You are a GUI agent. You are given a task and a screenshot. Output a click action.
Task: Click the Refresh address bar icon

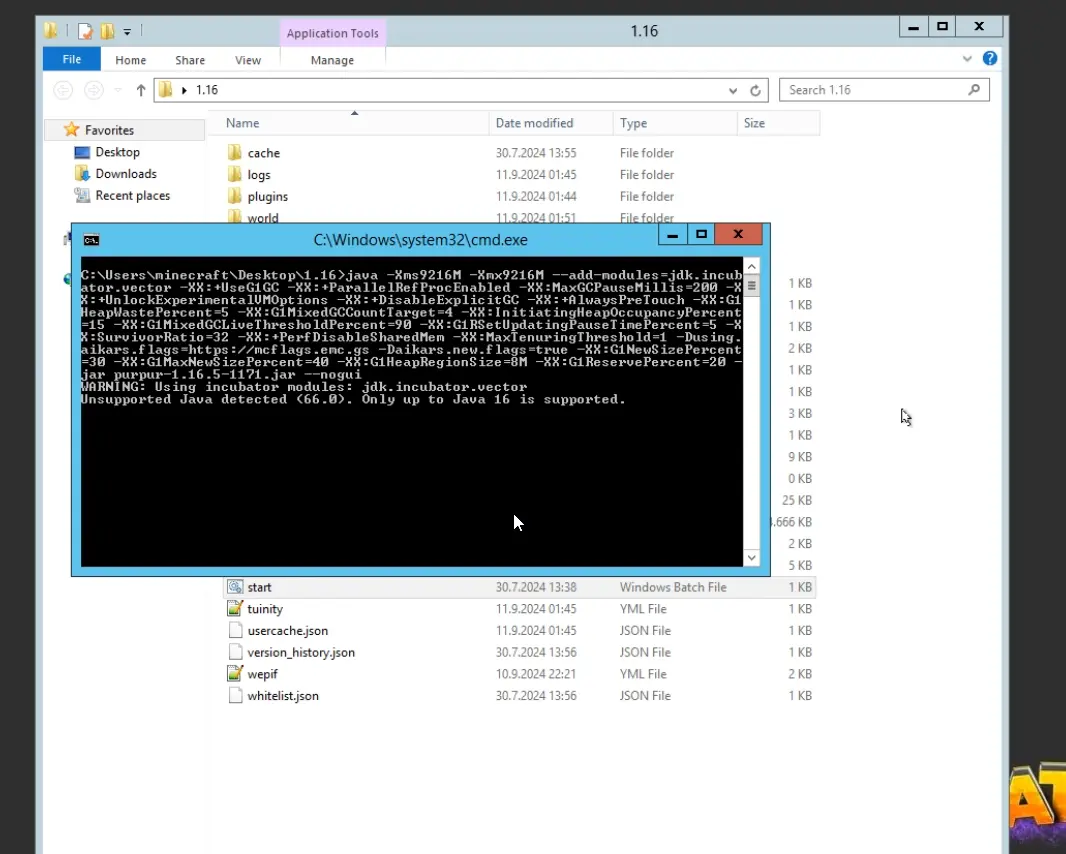click(x=755, y=90)
